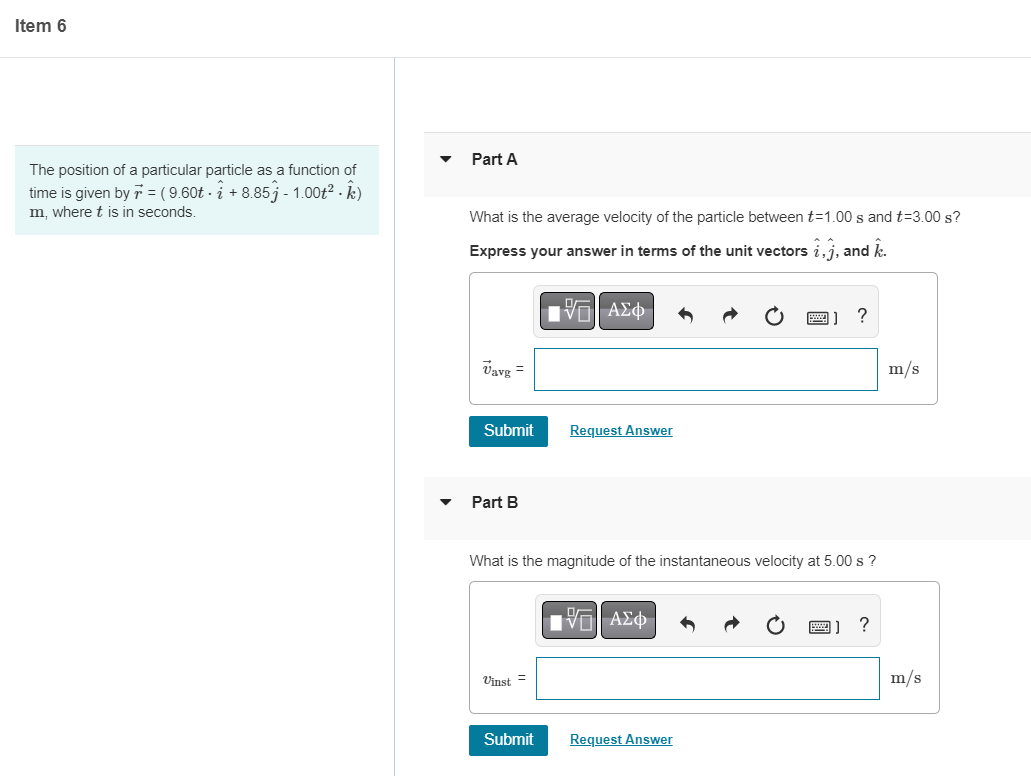Submit the Part B answer
This screenshot has height=776, width=1031.
pos(508,740)
